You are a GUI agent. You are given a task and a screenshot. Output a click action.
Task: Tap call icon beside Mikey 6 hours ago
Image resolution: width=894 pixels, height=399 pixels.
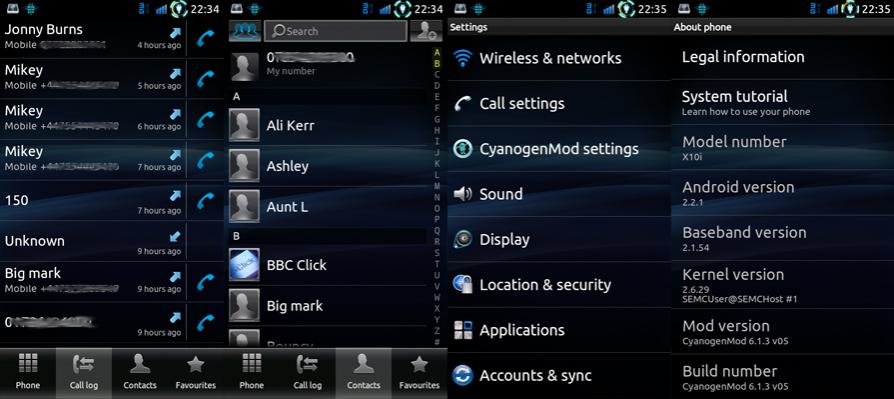[205, 119]
